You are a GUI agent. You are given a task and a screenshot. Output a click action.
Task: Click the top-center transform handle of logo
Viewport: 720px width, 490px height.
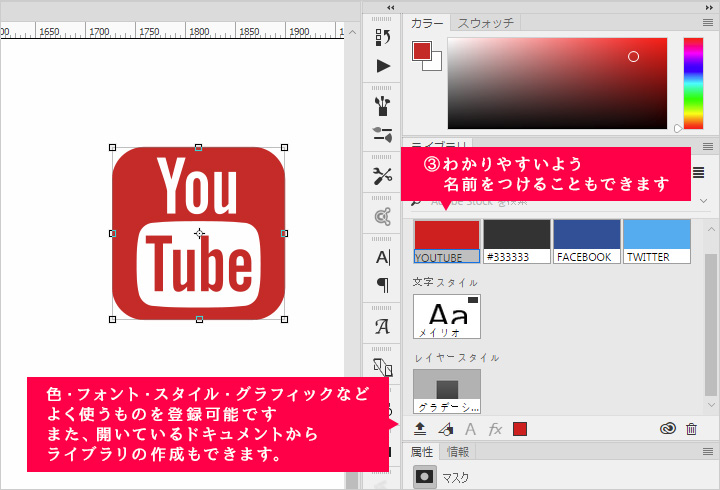(198, 147)
